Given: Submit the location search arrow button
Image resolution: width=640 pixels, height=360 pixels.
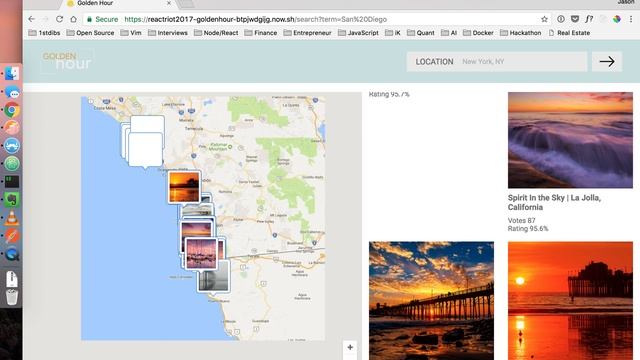Looking at the screenshot, I should 607,62.
